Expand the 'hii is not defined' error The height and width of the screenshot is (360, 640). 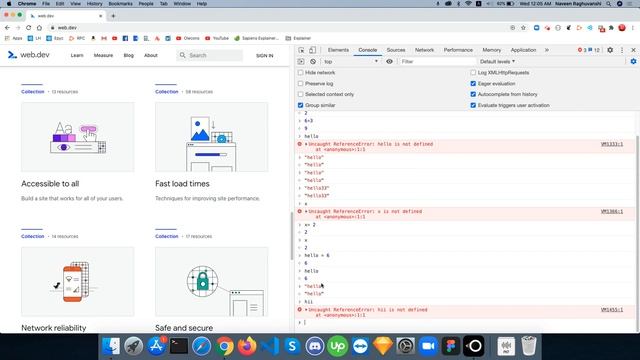point(306,310)
